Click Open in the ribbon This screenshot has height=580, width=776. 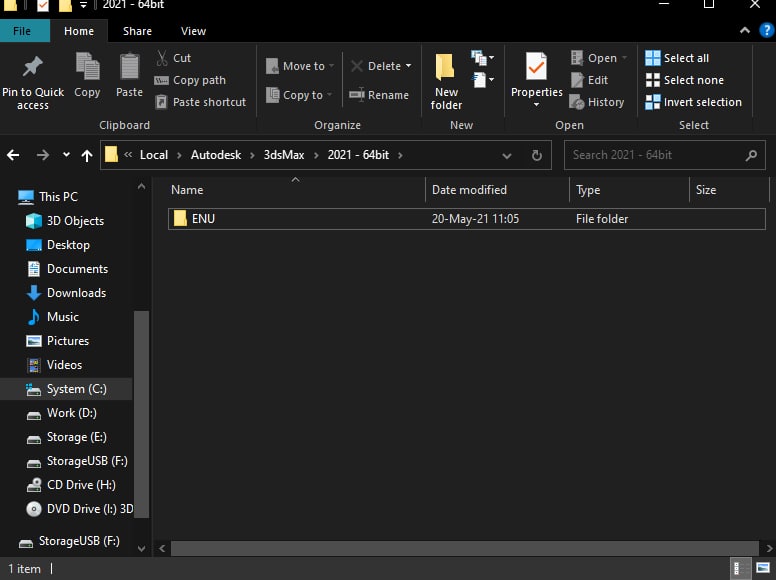tap(598, 58)
